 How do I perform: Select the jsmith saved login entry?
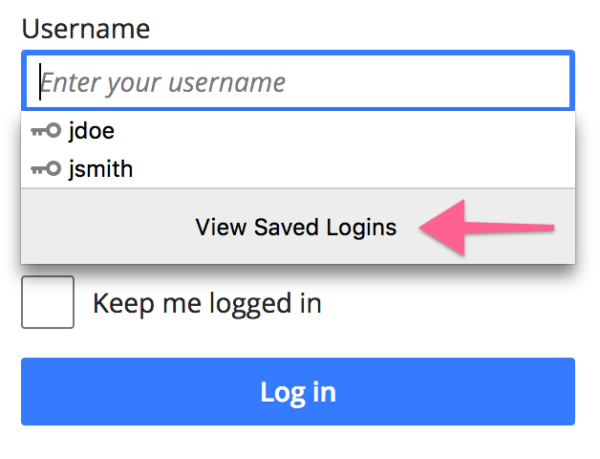coord(100,170)
